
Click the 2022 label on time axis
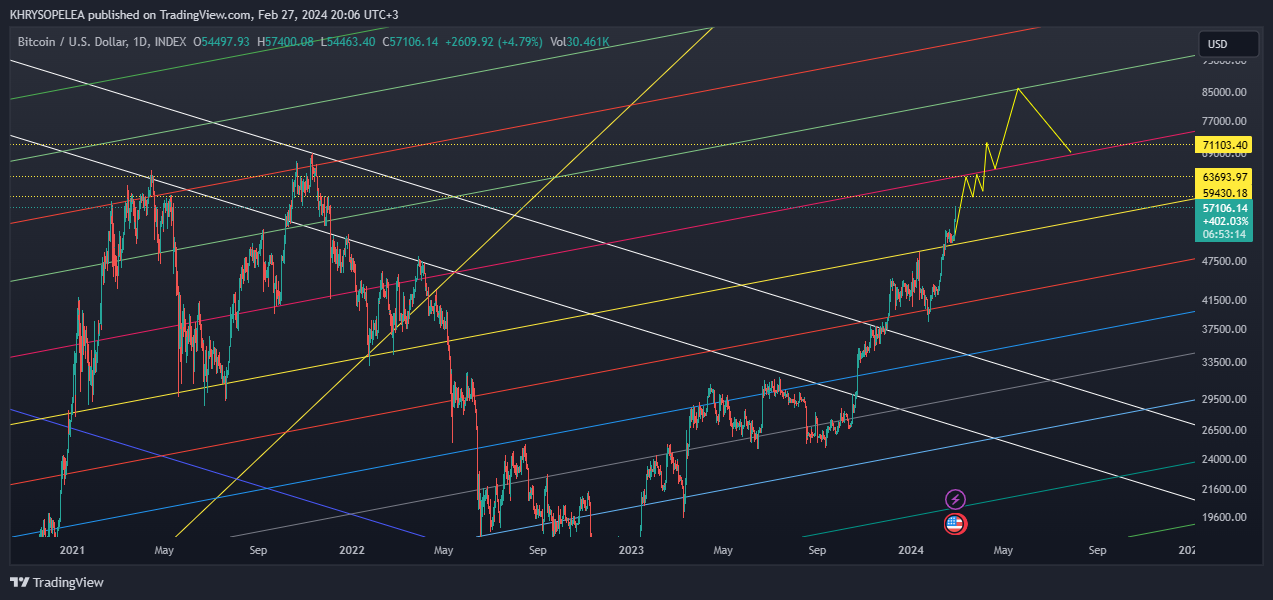pos(351,550)
